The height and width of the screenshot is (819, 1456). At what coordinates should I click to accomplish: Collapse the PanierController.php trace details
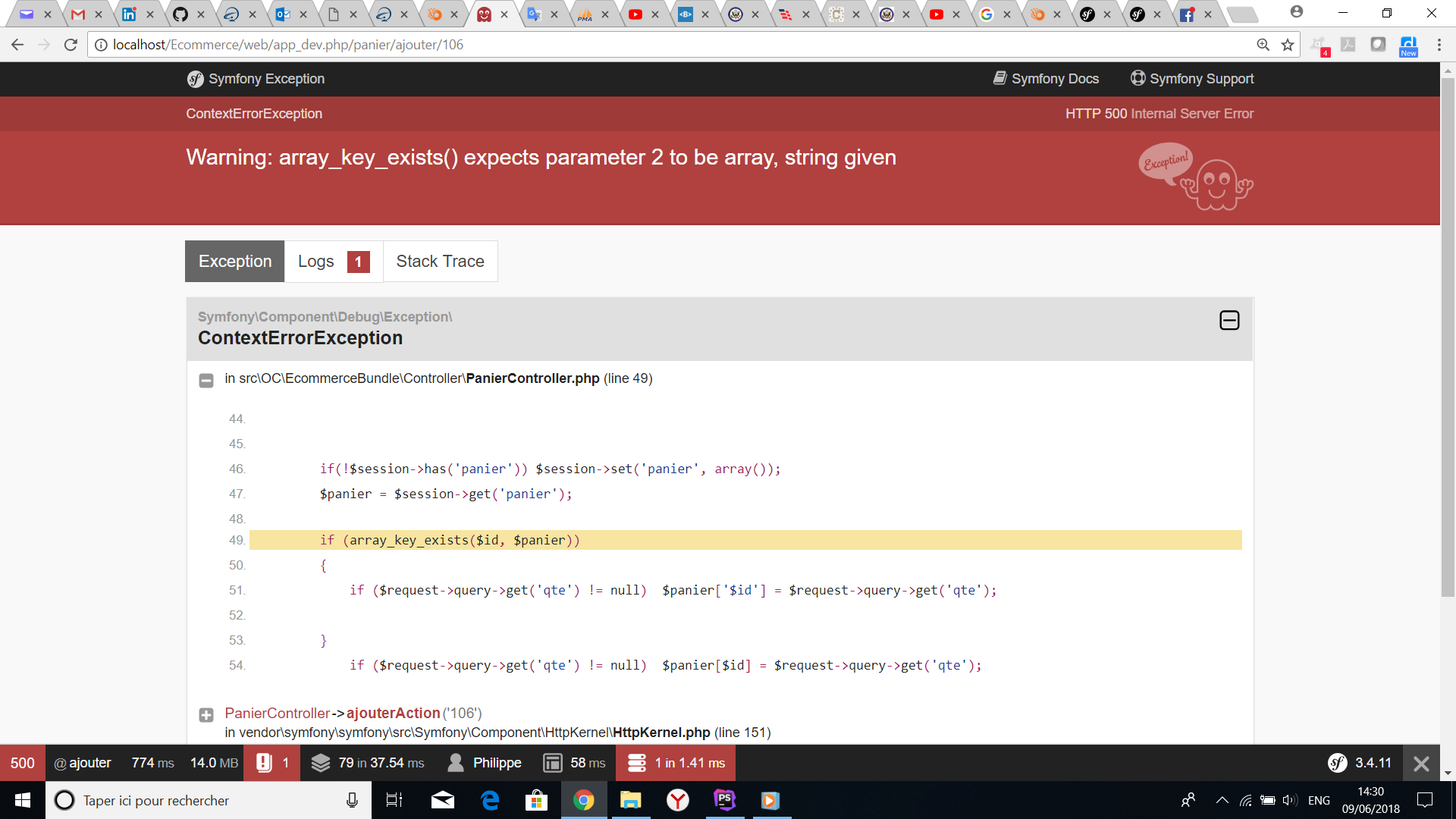click(206, 381)
